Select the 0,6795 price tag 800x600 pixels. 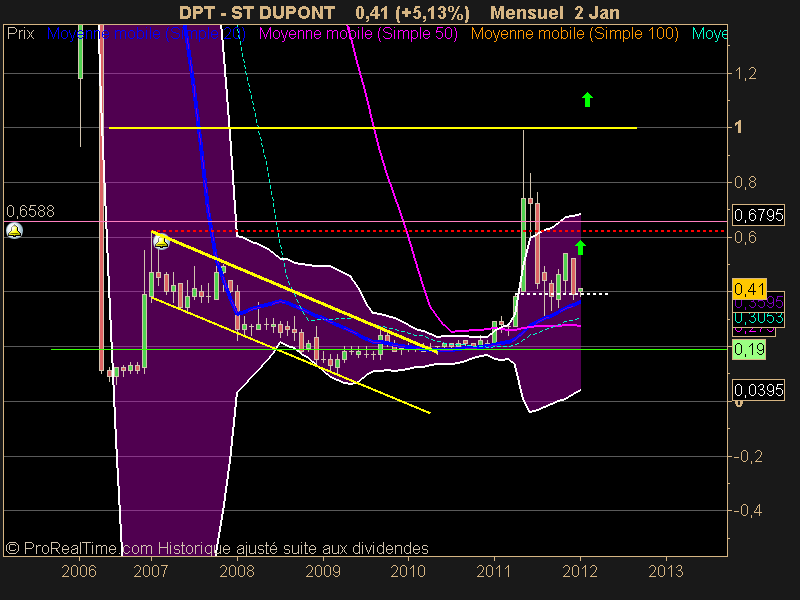coord(758,215)
